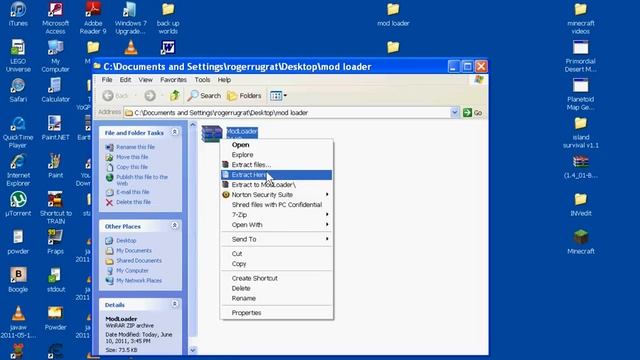Open My Documents in Other Places
This screenshot has width=640, height=360.
(x=134, y=251)
